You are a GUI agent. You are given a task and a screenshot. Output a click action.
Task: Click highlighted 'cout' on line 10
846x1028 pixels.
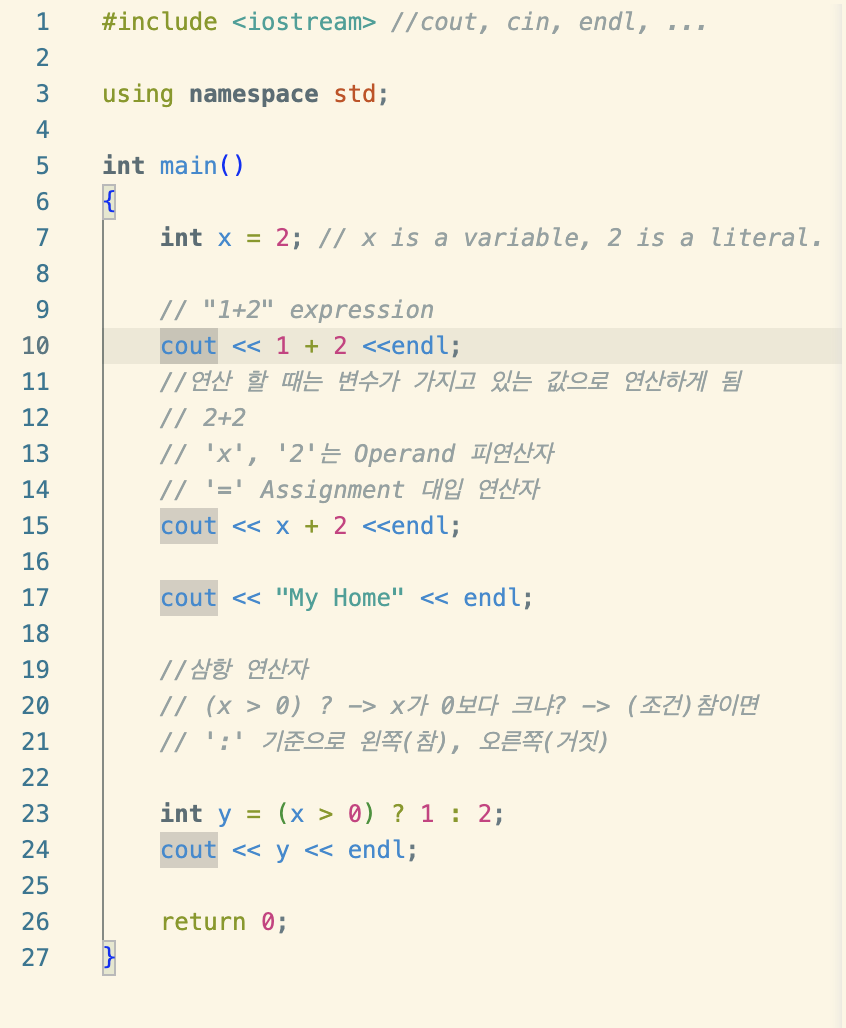point(189,346)
